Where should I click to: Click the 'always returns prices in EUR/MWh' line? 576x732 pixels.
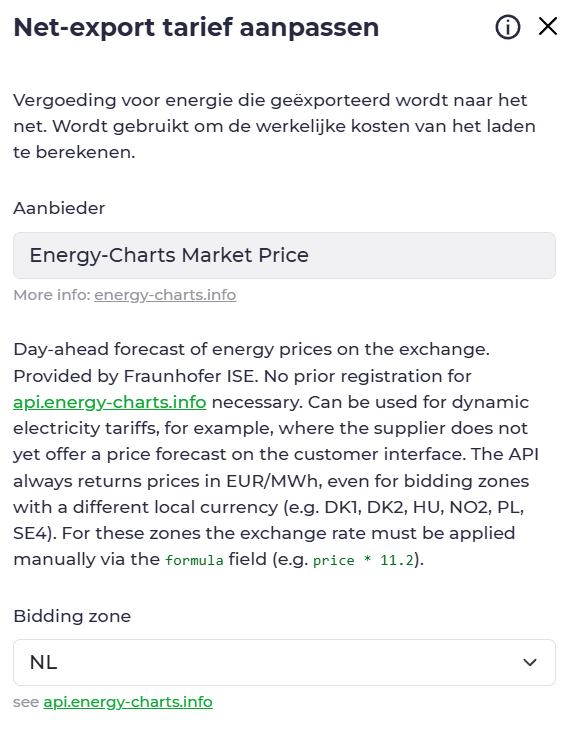click(x=168, y=481)
